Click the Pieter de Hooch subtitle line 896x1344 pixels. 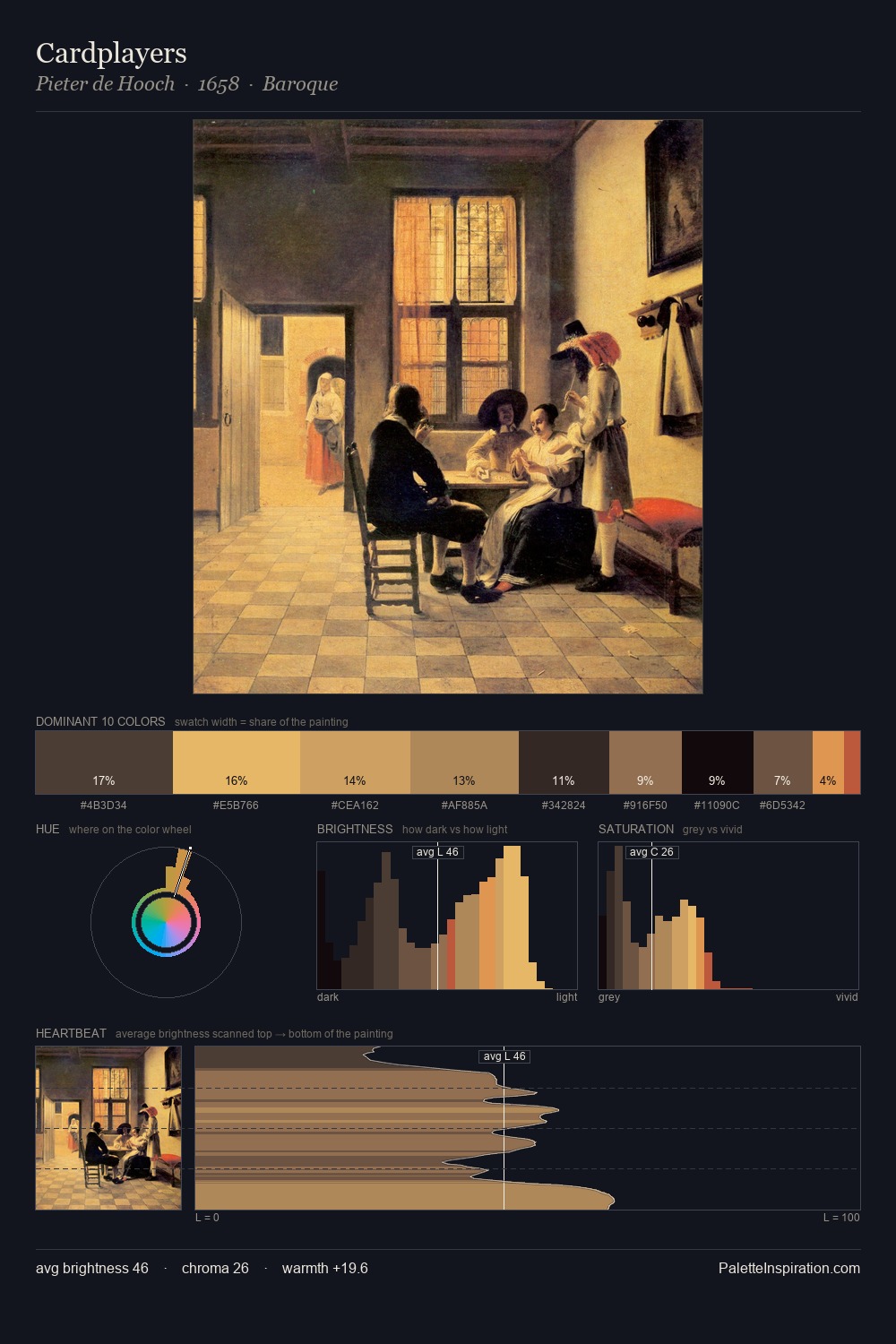coord(186,84)
